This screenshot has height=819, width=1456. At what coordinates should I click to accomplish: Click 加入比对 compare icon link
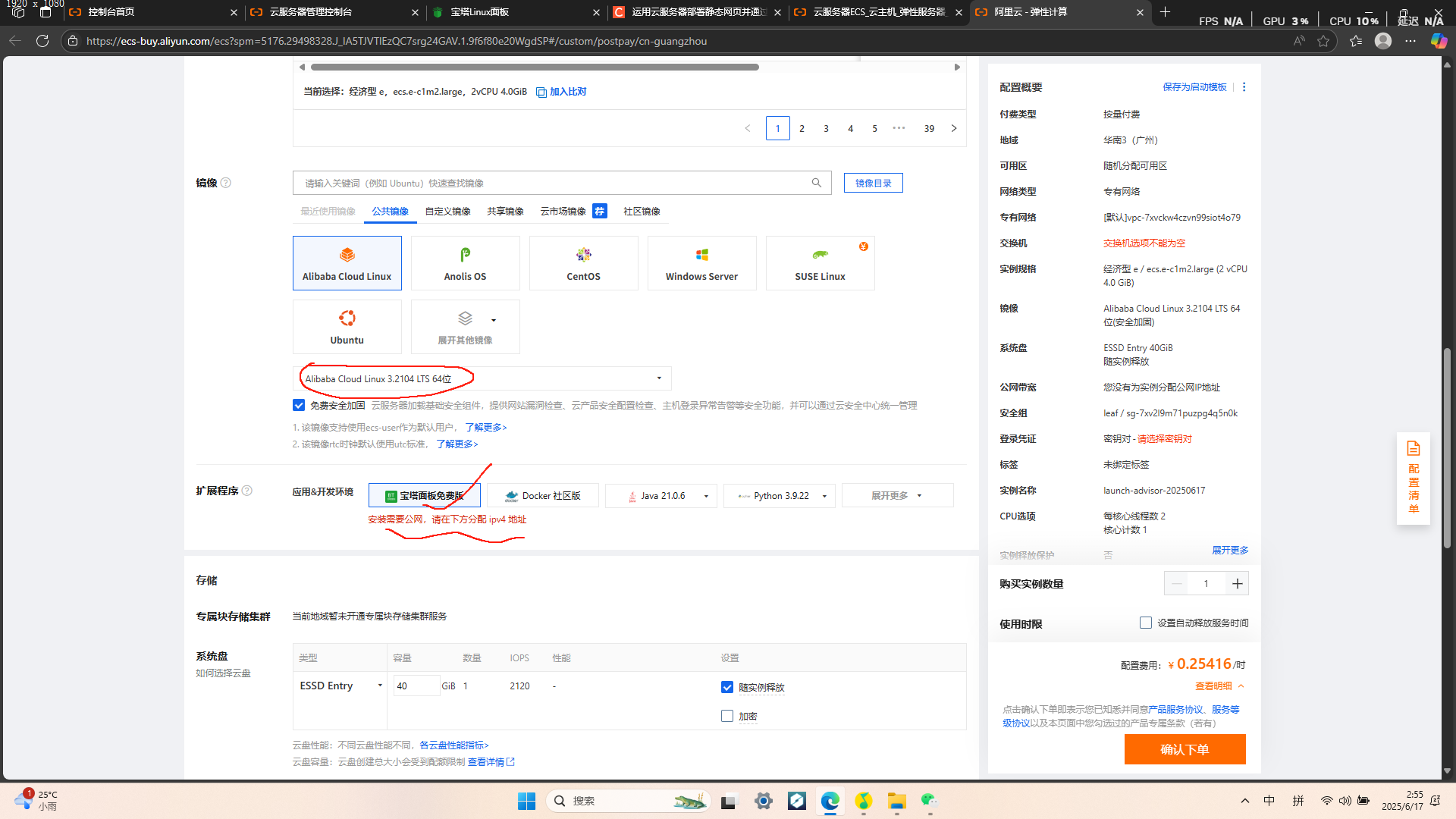561,92
